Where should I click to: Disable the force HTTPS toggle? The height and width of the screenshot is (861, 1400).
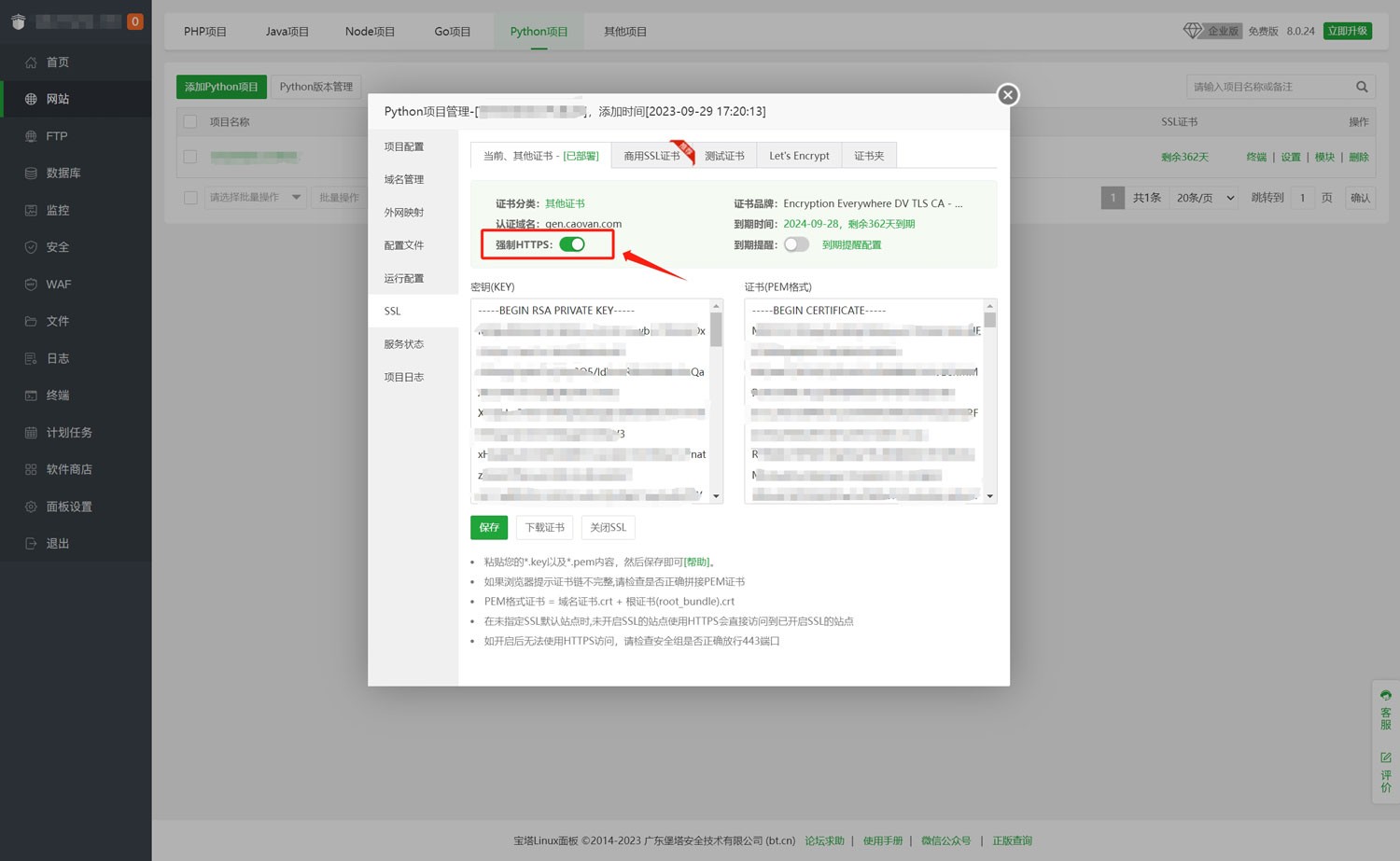[572, 244]
